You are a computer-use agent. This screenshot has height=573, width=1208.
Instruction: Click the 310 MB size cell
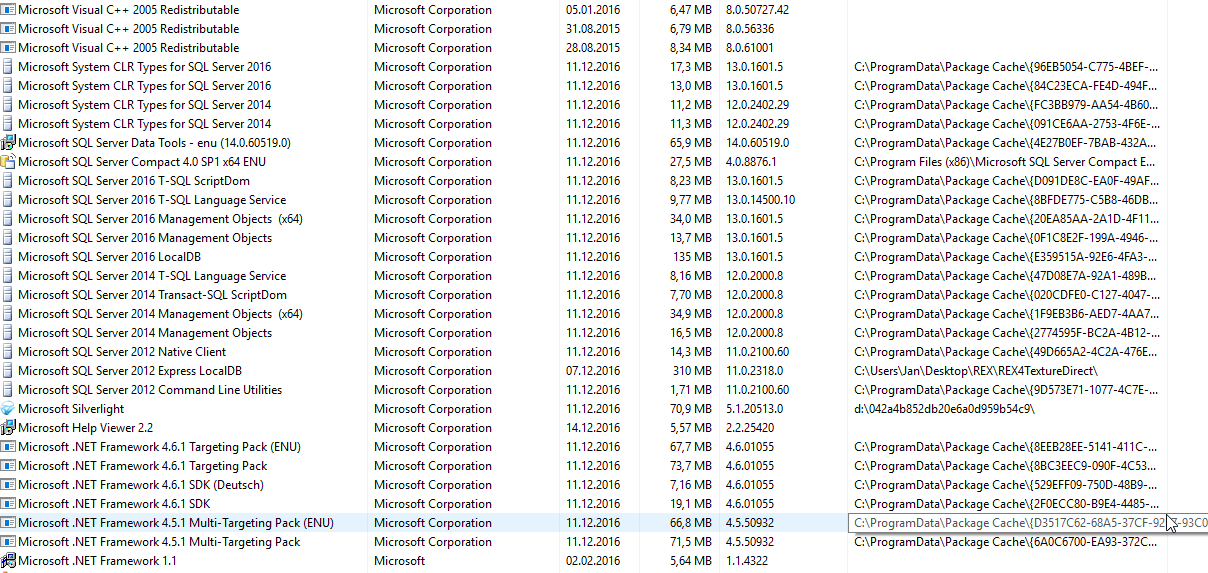coord(691,371)
